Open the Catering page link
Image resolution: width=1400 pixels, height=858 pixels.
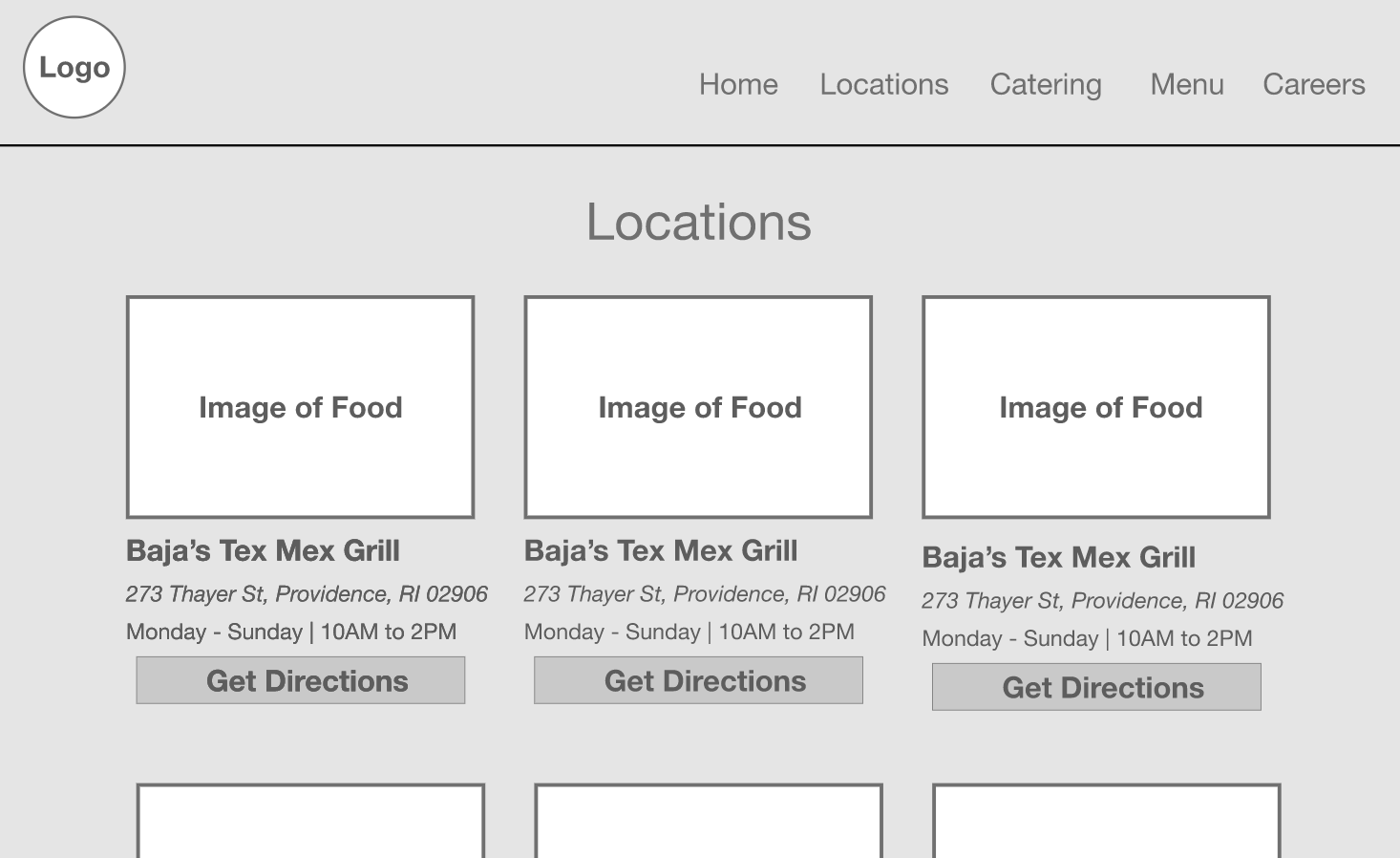click(1046, 84)
